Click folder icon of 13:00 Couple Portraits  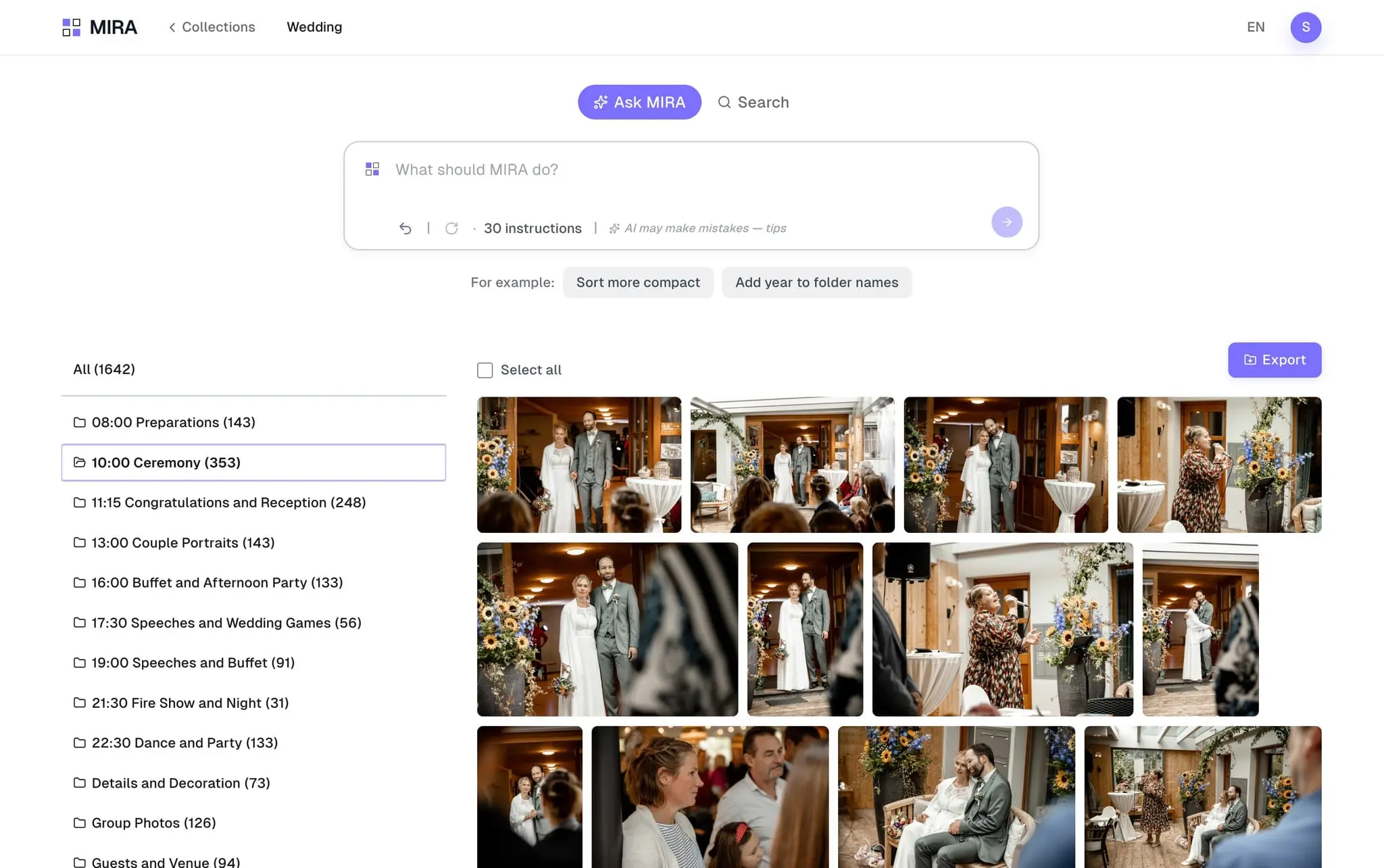tap(79, 542)
